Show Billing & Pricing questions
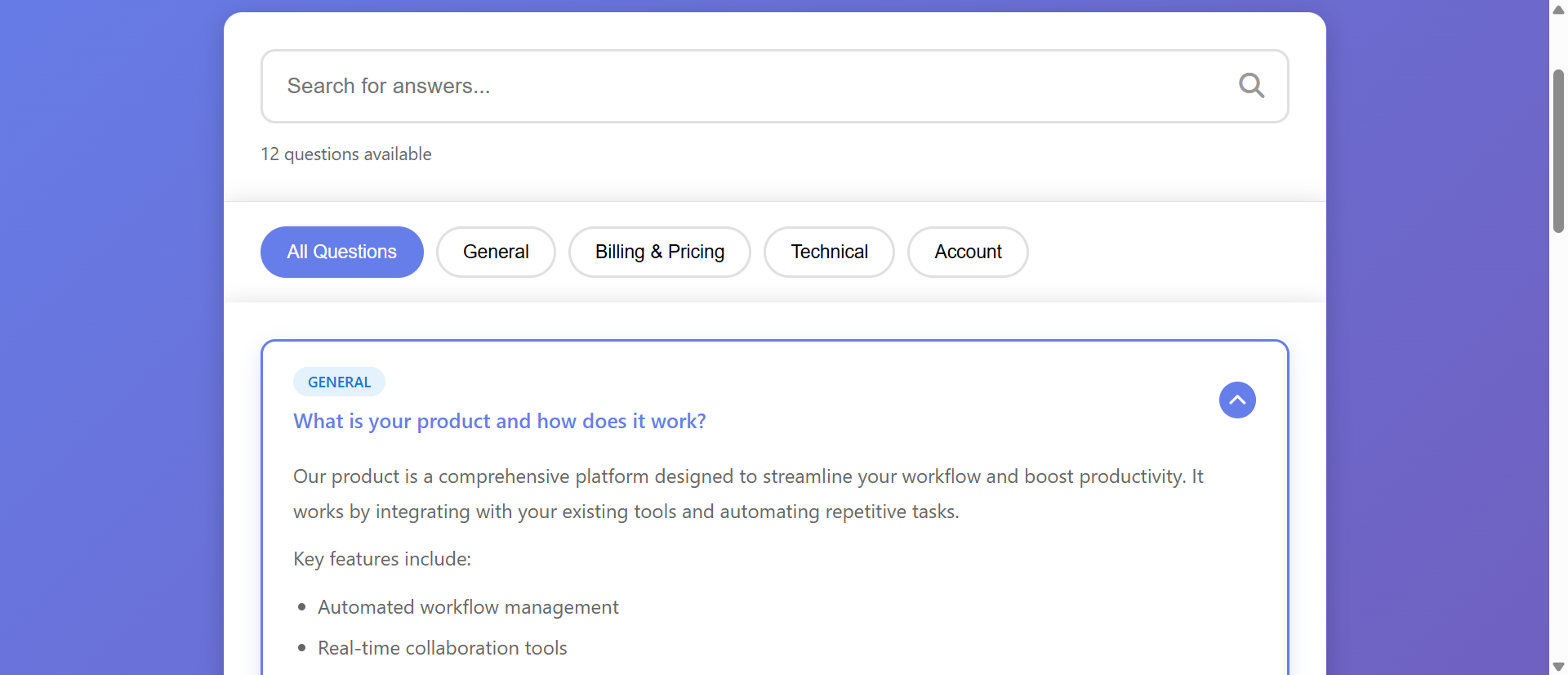 coord(660,252)
